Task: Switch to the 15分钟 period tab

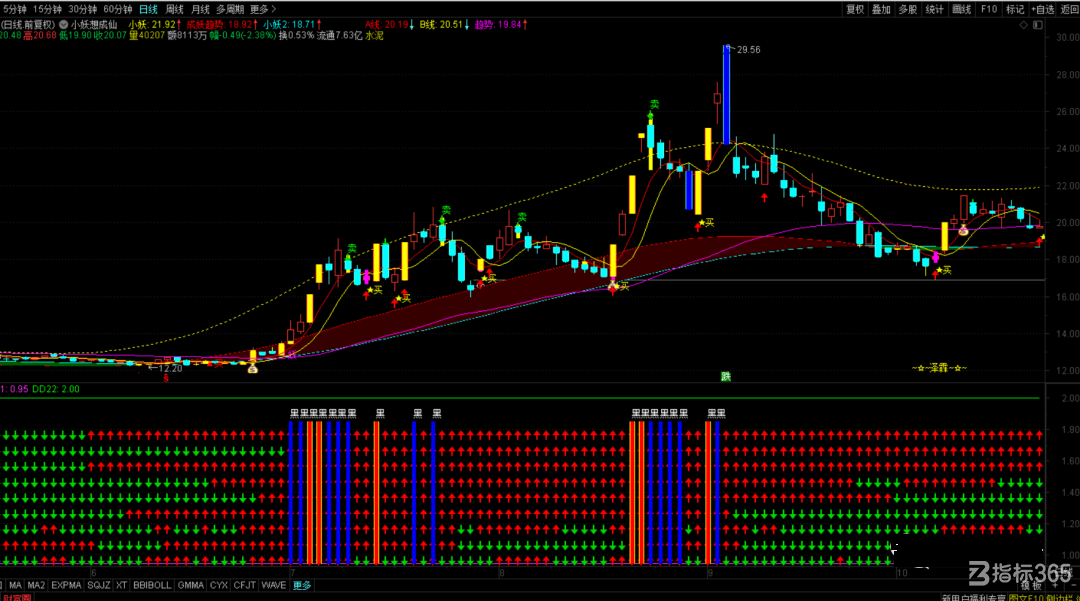Action: pyautogui.click(x=47, y=9)
